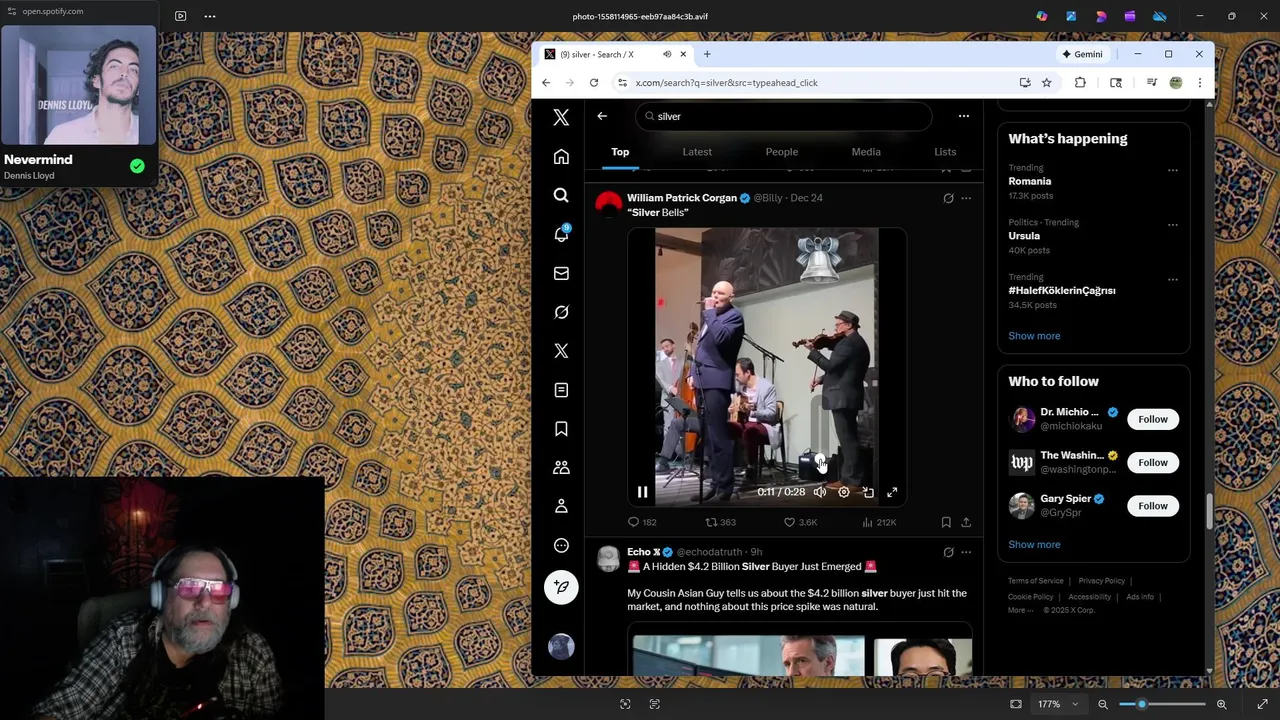1280x720 pixels.
Task: Pause the Silver Bells video
Action: click(642, 492)
